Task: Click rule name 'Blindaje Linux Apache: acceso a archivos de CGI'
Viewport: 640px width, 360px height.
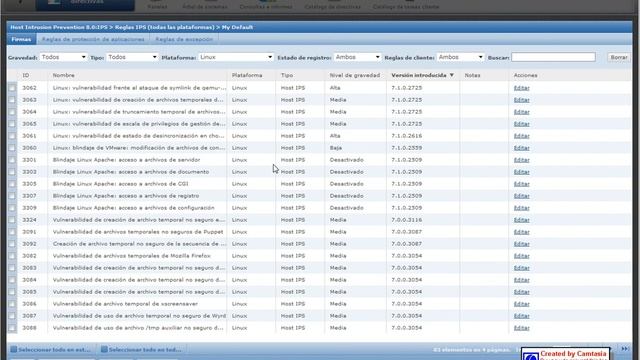Action: [x=120, y=184]
